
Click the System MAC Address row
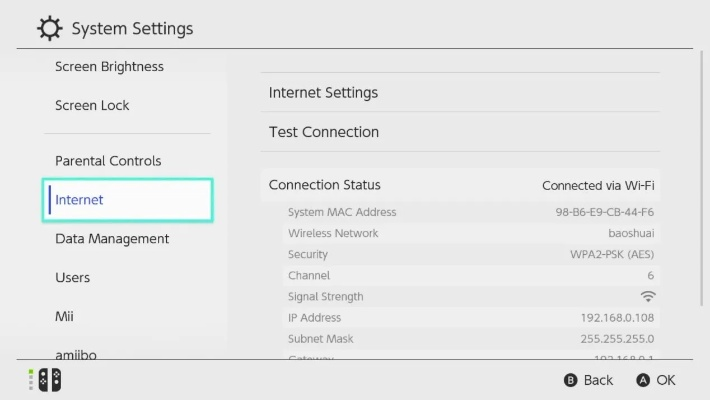click(x=460, y=212)
